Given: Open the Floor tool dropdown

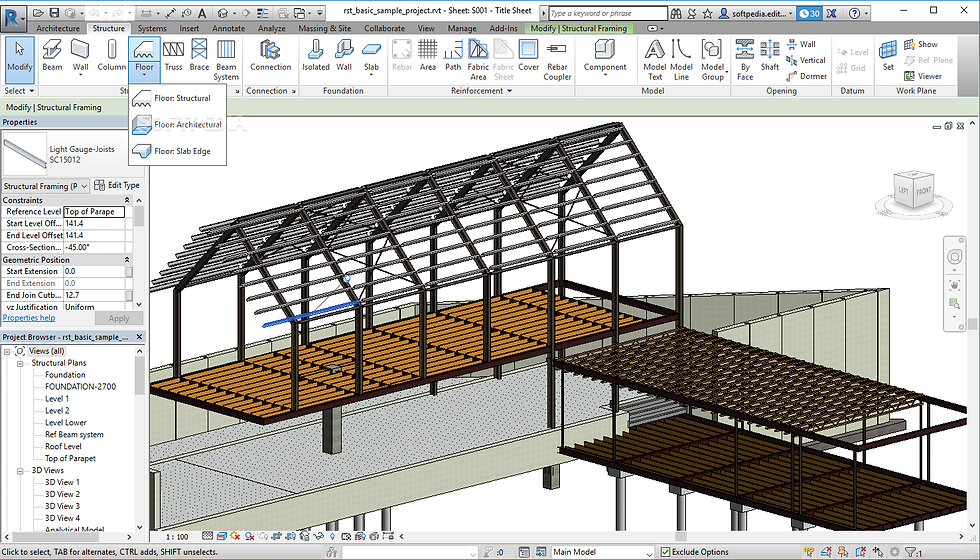Looking at the screenshot, I should pyautogui.click(x=144, y=75).
